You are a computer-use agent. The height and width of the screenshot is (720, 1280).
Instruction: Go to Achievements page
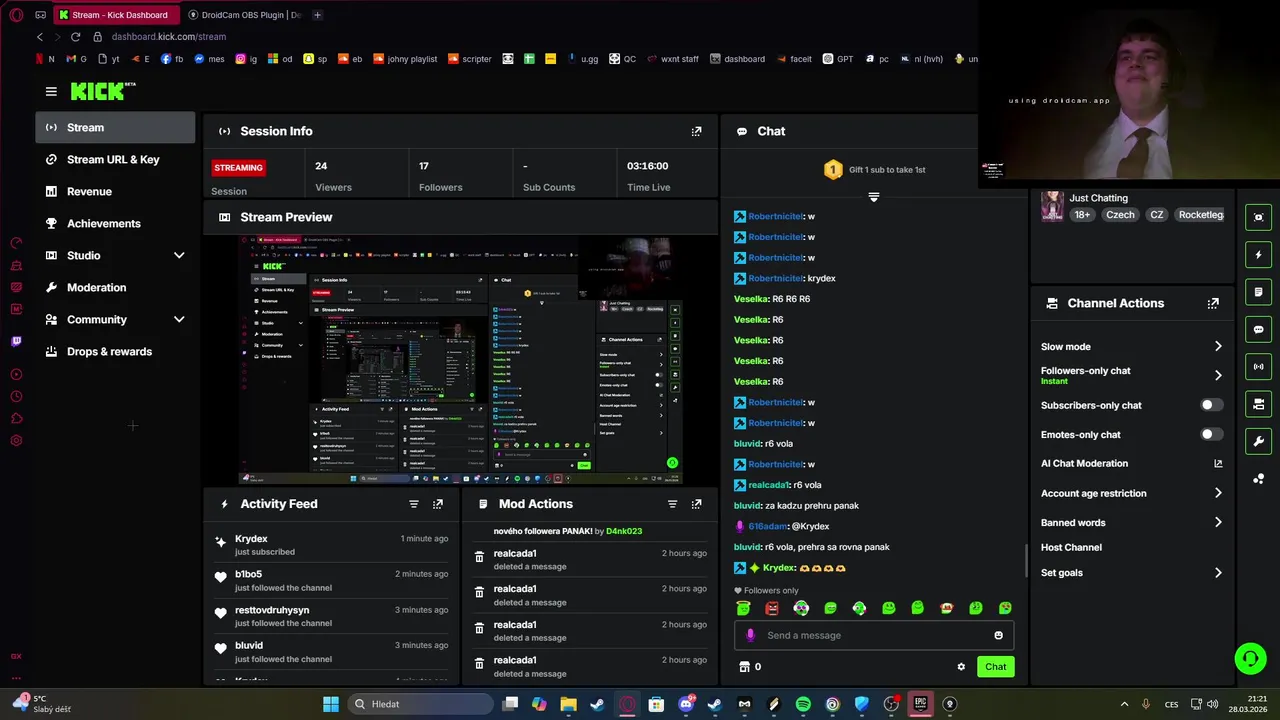click(x=115, y=224)
